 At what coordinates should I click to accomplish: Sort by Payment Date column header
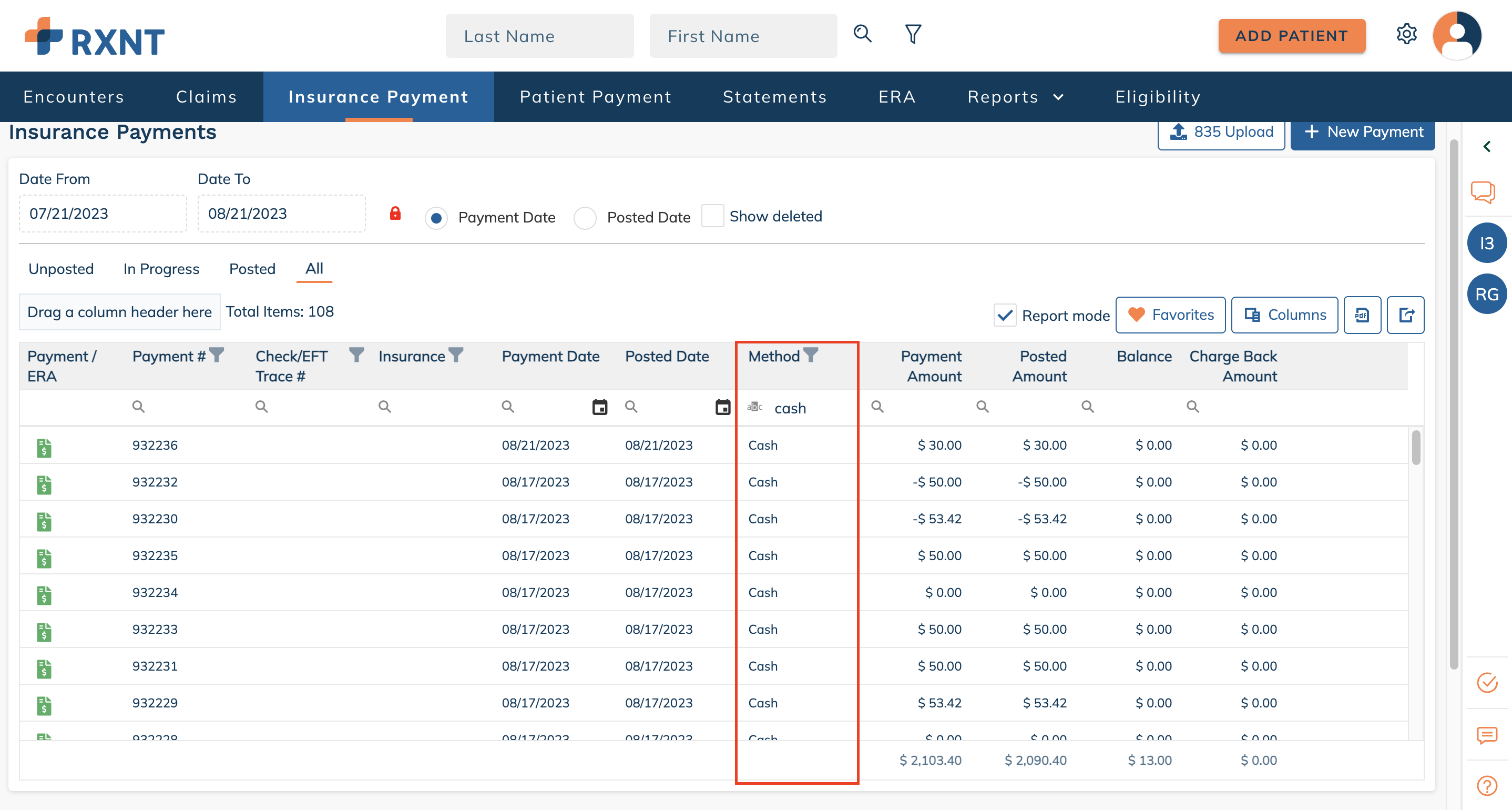click(x=550, y=356)
